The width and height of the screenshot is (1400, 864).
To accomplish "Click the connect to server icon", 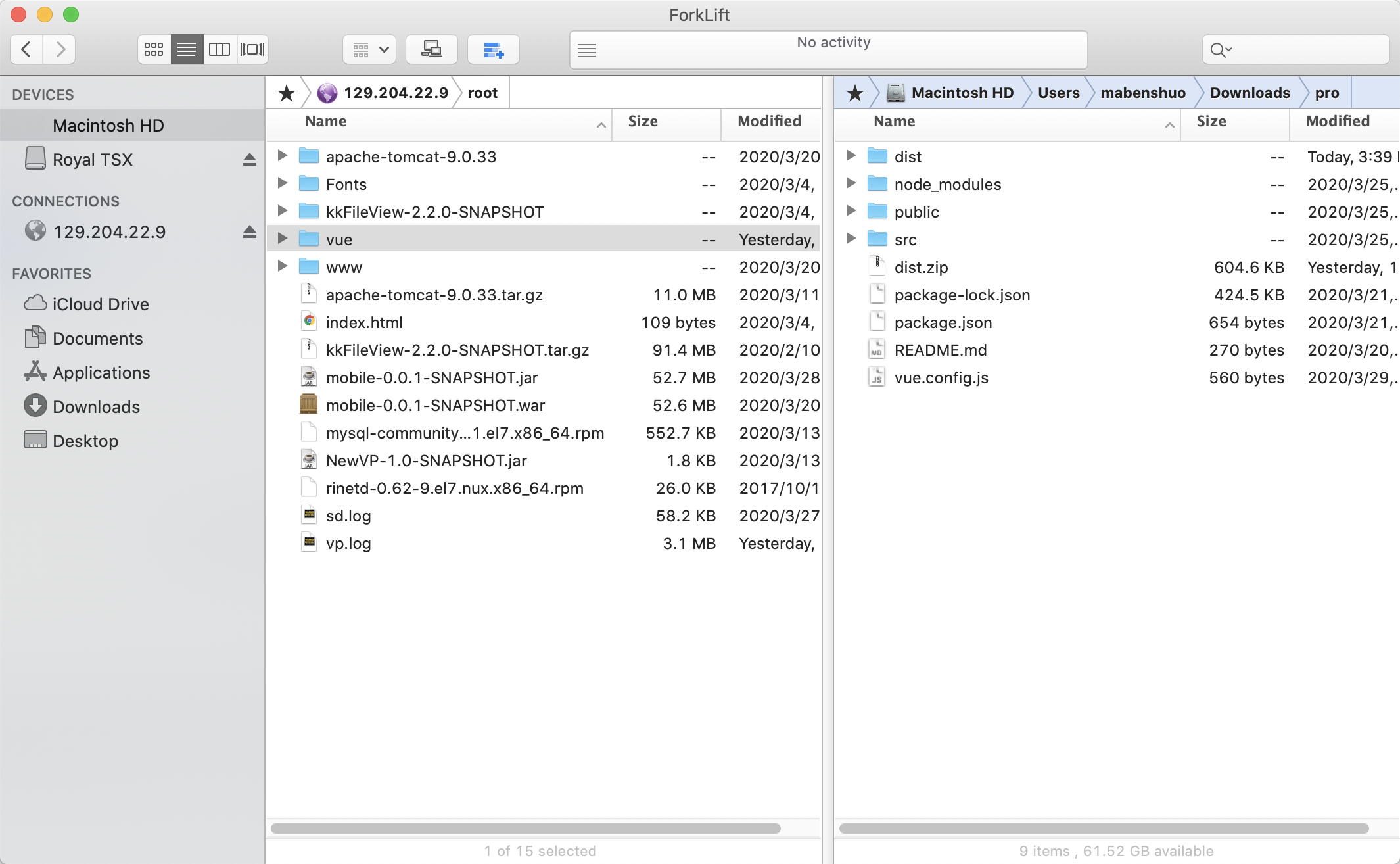I will pos(431,49).
